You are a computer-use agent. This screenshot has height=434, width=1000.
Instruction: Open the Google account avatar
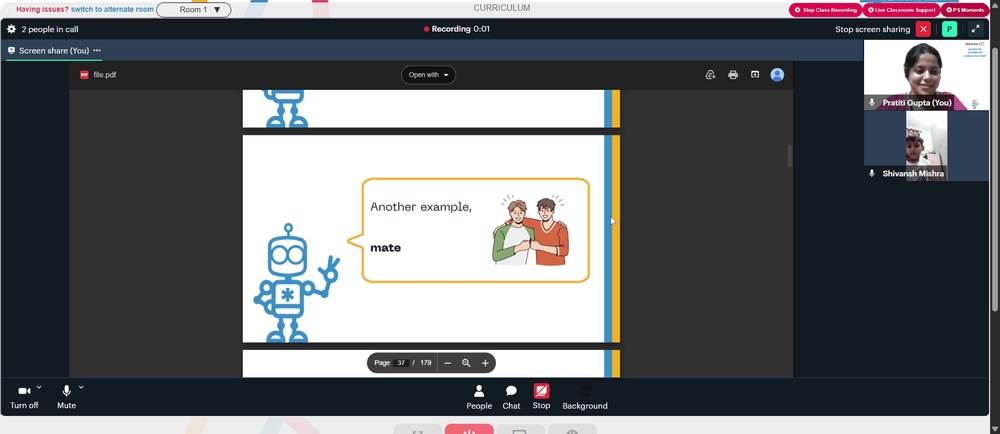[x=777, y=75]
